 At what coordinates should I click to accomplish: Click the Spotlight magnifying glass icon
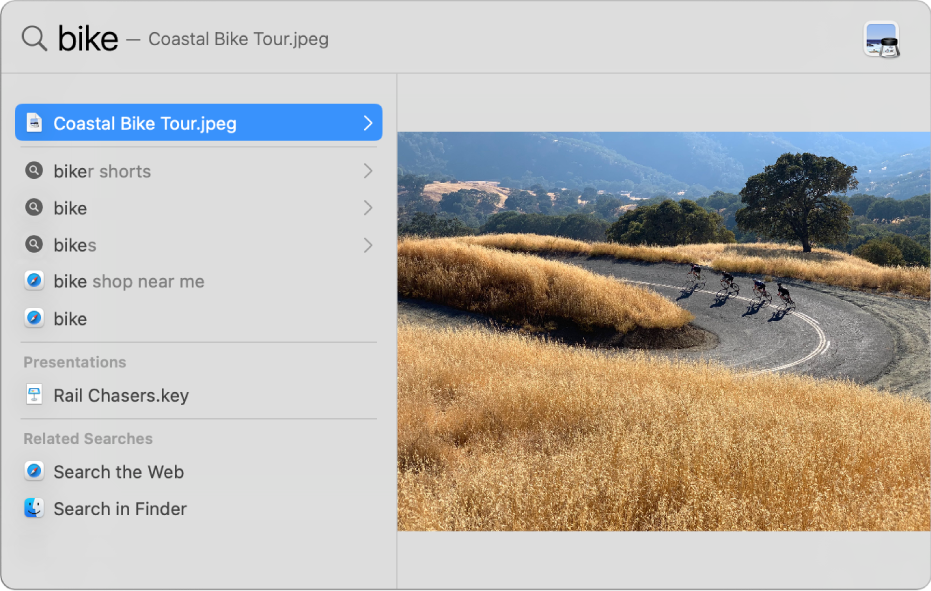34,39
